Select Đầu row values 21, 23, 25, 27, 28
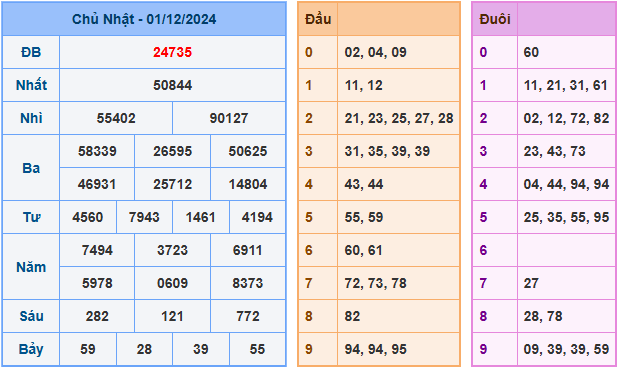Viewport: 617px width, 367px height. coord(399,118)
